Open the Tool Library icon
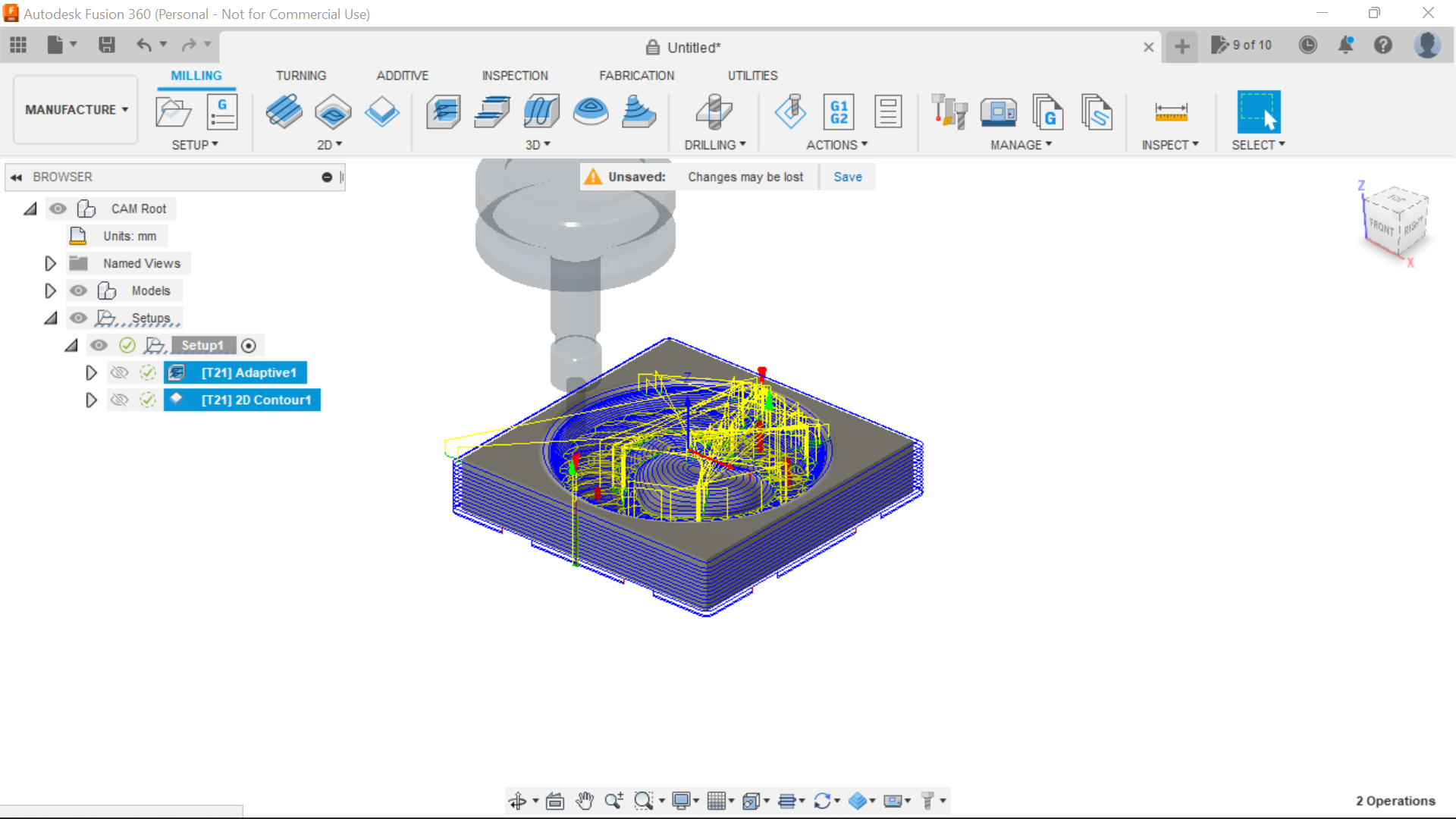This screenshot has width=1456, height=819. [949, 112]
